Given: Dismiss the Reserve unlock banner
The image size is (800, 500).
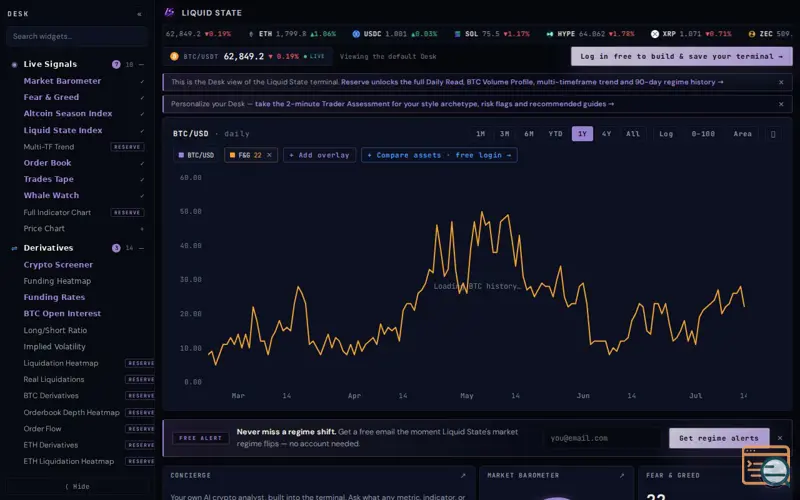Looking at the screenshot, I should pos(781,82).
